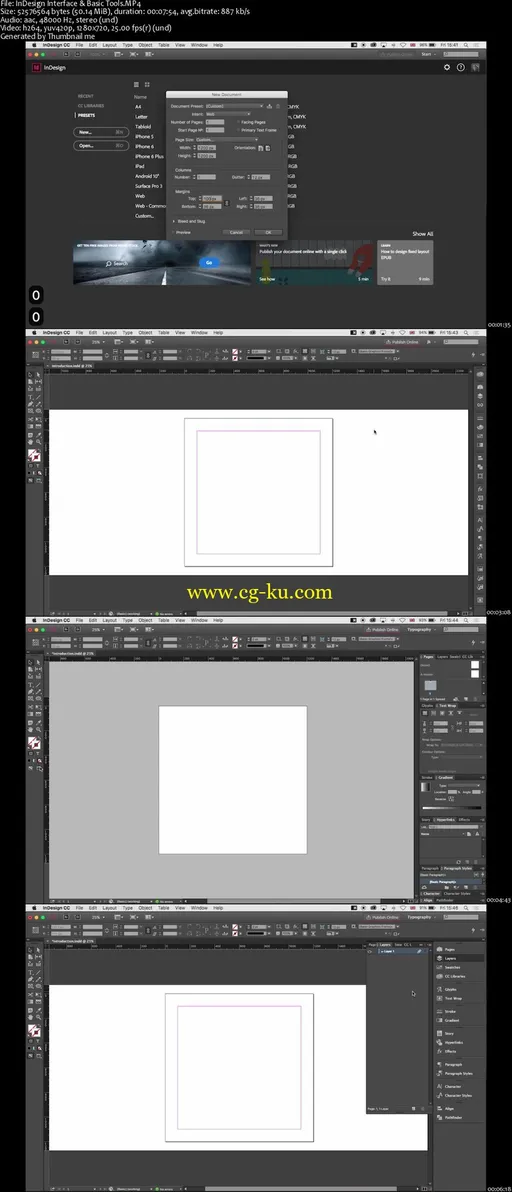
Task: Open the Stroke panel icon in the collapsed dock
Action: [x=441, y=1011]
